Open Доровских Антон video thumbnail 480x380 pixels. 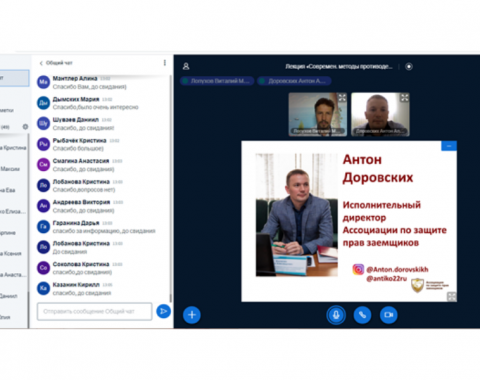pos(380,114)
